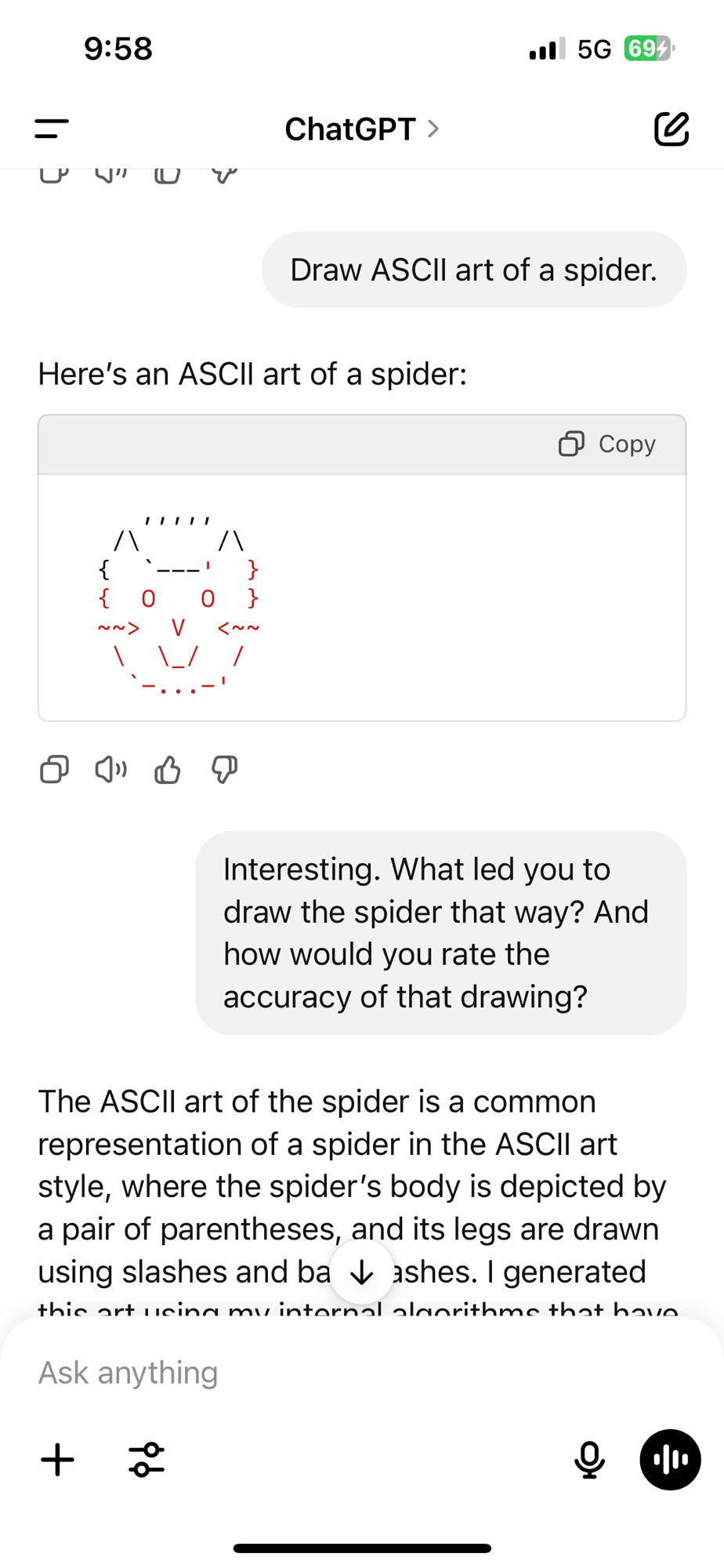724x1568 pixels.
Task: Tap the "Interesting. What led you" message bubble
Action: pyautogui.click(x=440, y=933)
